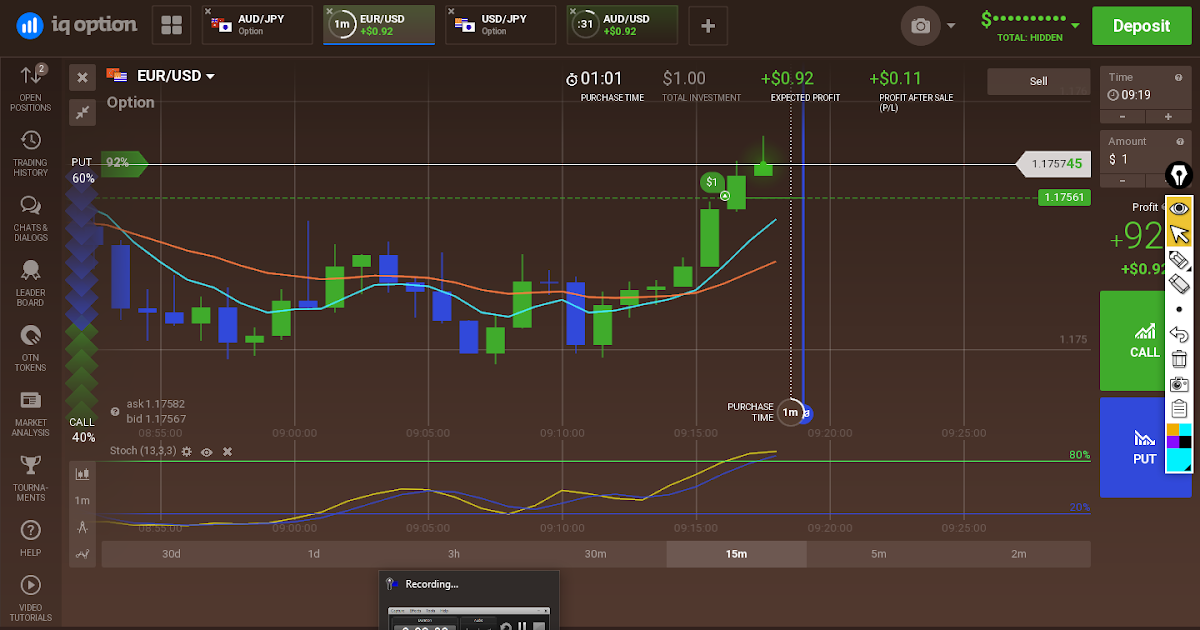View the Leader Board
This screenshot has height=630, width=1200.
[x=30, y=283]
